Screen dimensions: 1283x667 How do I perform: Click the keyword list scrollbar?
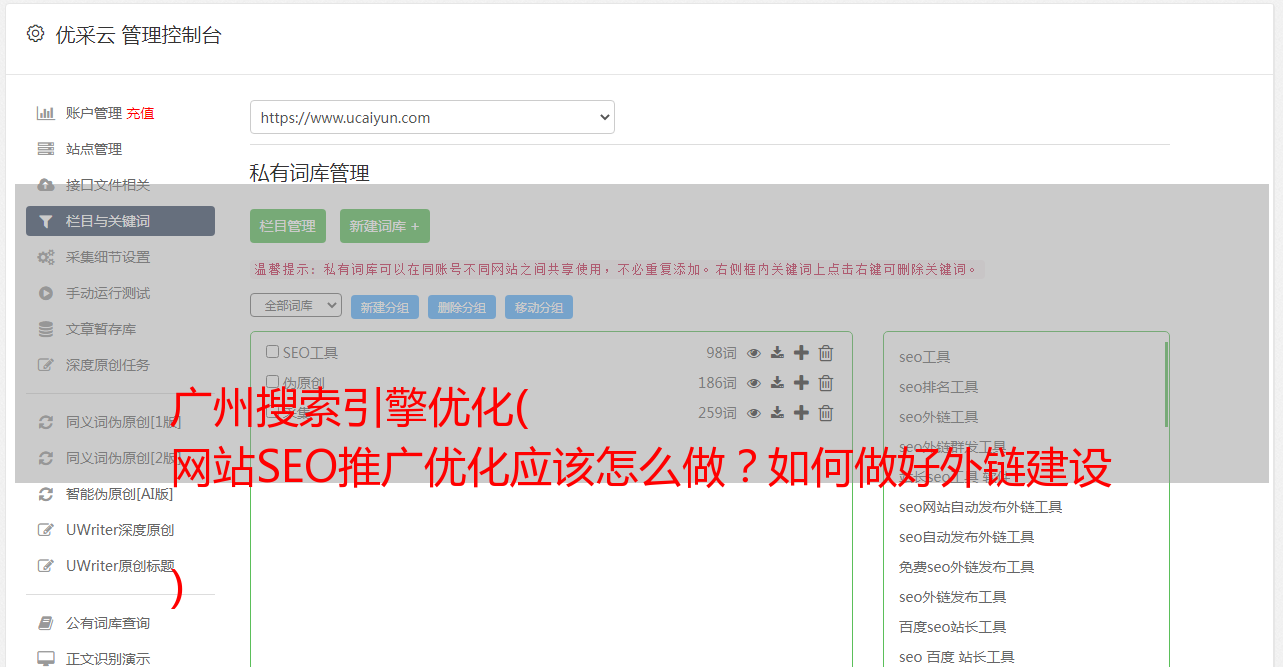(1166, 384)
